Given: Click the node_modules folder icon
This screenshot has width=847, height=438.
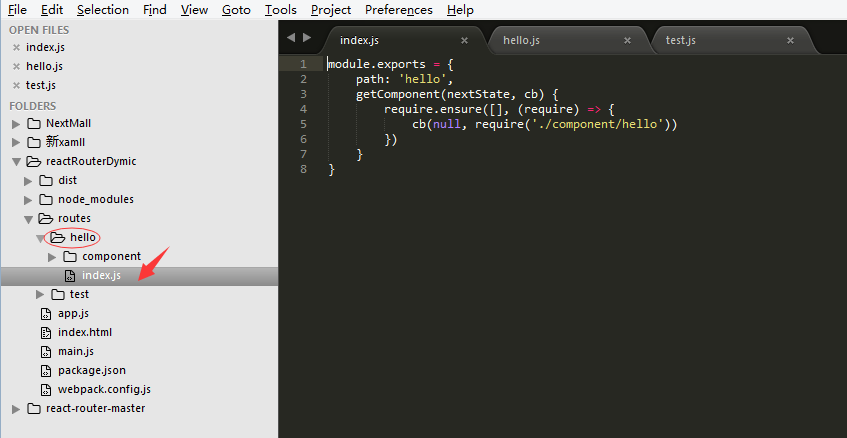Looking at the screenshot, I should [x=46, y=199].
